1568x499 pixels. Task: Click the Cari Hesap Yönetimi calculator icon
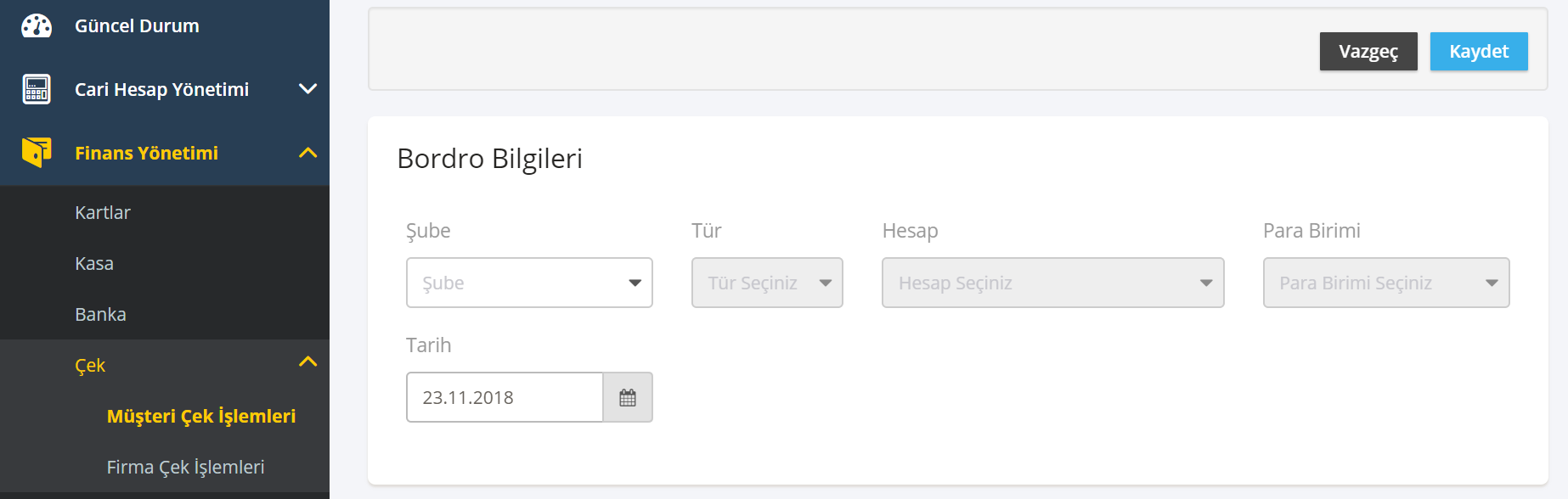(37, 89)
